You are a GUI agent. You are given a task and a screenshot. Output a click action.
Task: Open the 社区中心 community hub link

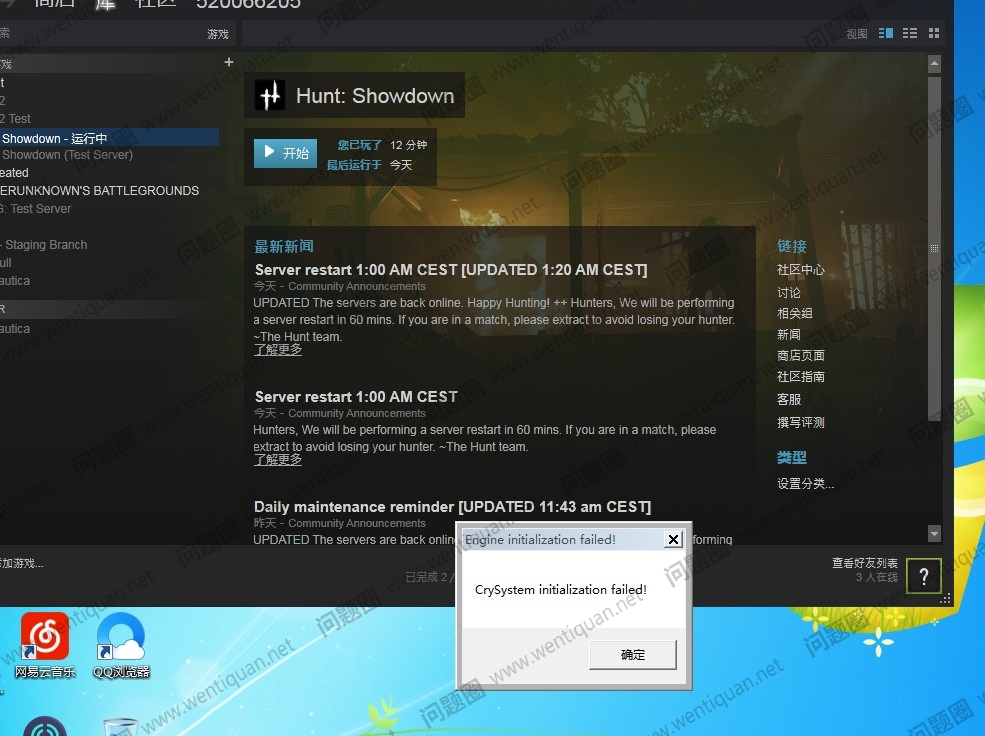(x=800, y=270)
